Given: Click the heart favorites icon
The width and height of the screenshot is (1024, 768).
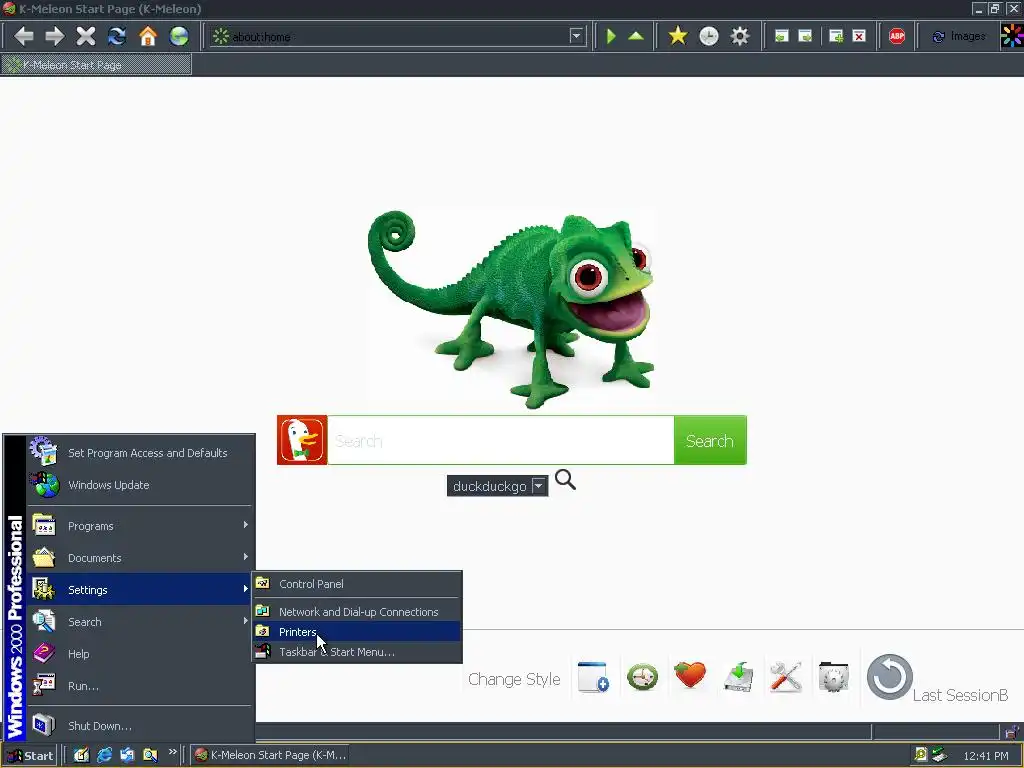Looking at the screenshot, I should coord(690,675).
